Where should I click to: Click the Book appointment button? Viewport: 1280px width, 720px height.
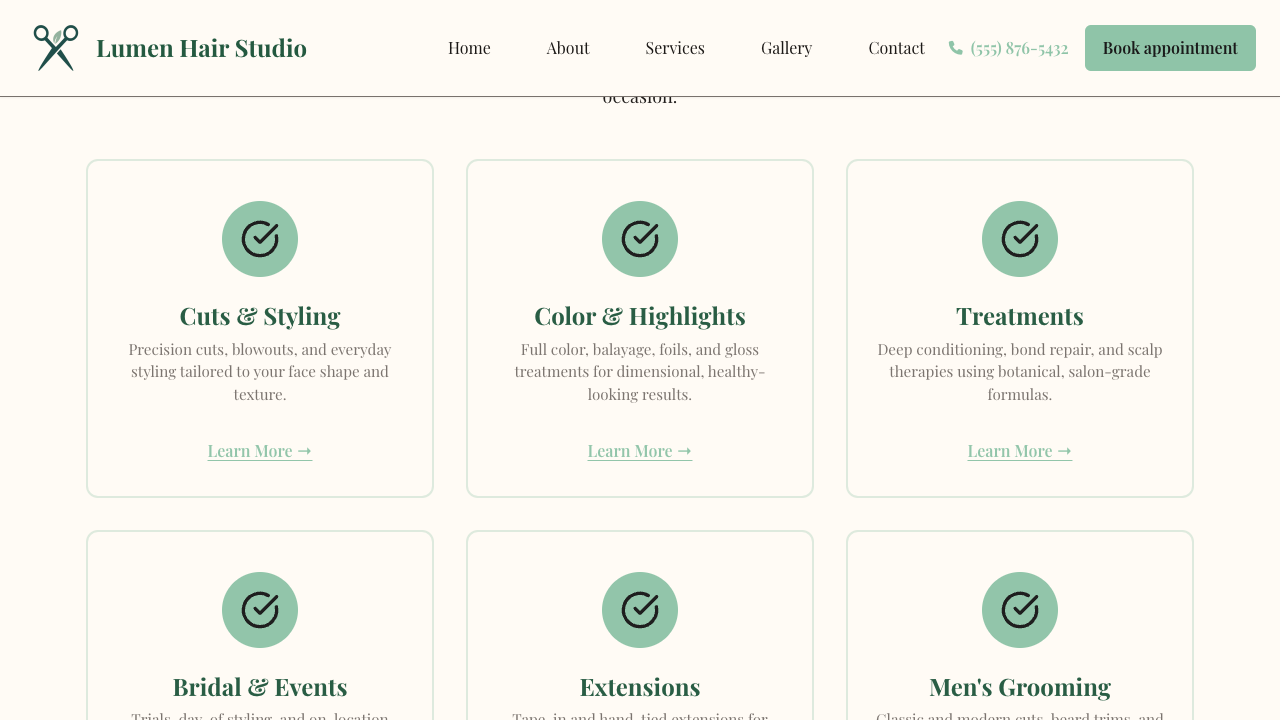tap(1170, 48)
